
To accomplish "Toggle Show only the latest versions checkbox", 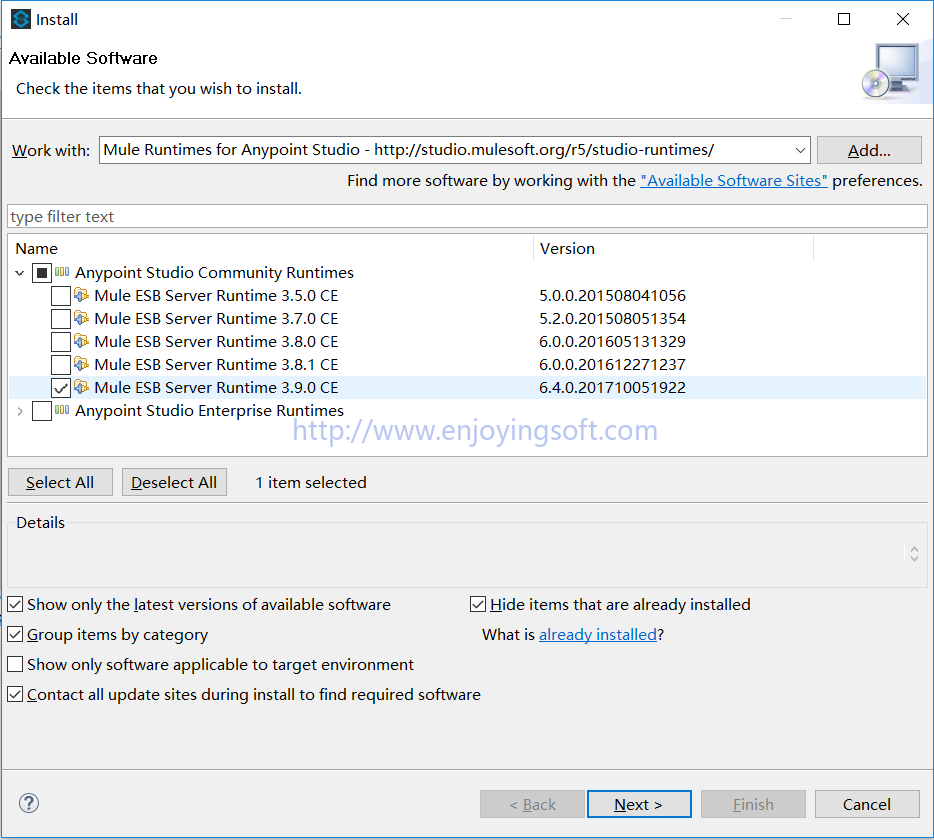I will [15, 604].
